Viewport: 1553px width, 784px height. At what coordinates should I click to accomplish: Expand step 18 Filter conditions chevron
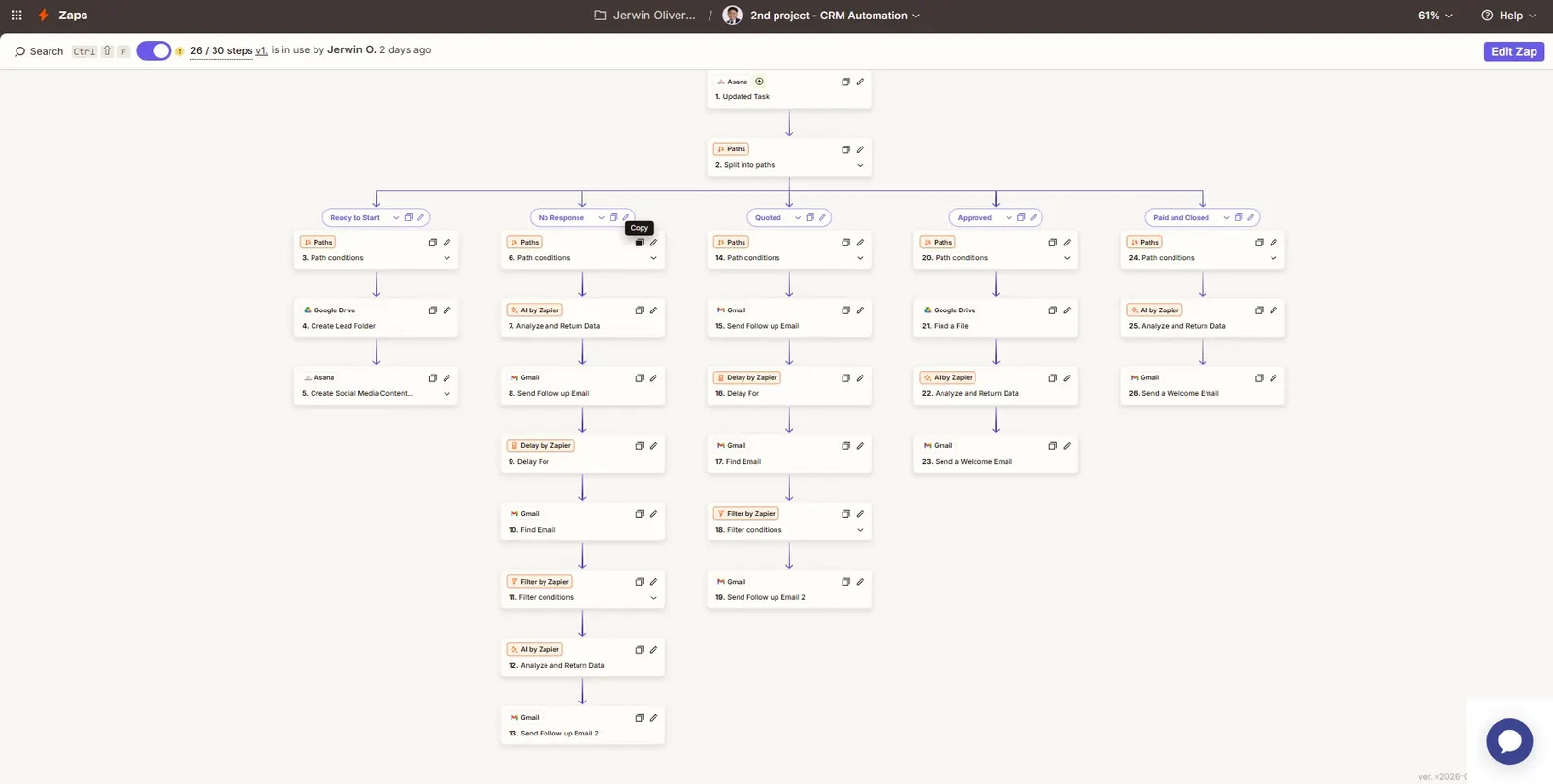coord(860,530)
